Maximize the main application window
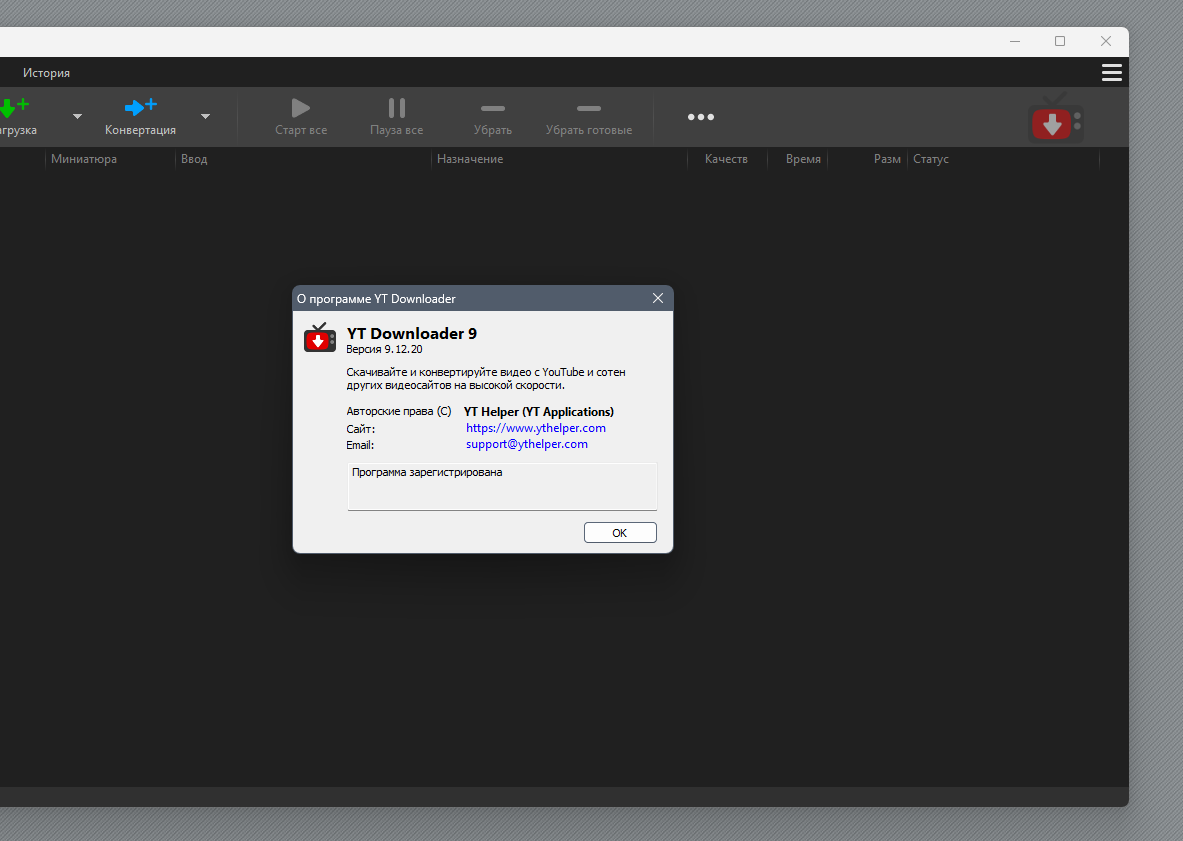The image size is (1183, 841). pos(1060,41)
